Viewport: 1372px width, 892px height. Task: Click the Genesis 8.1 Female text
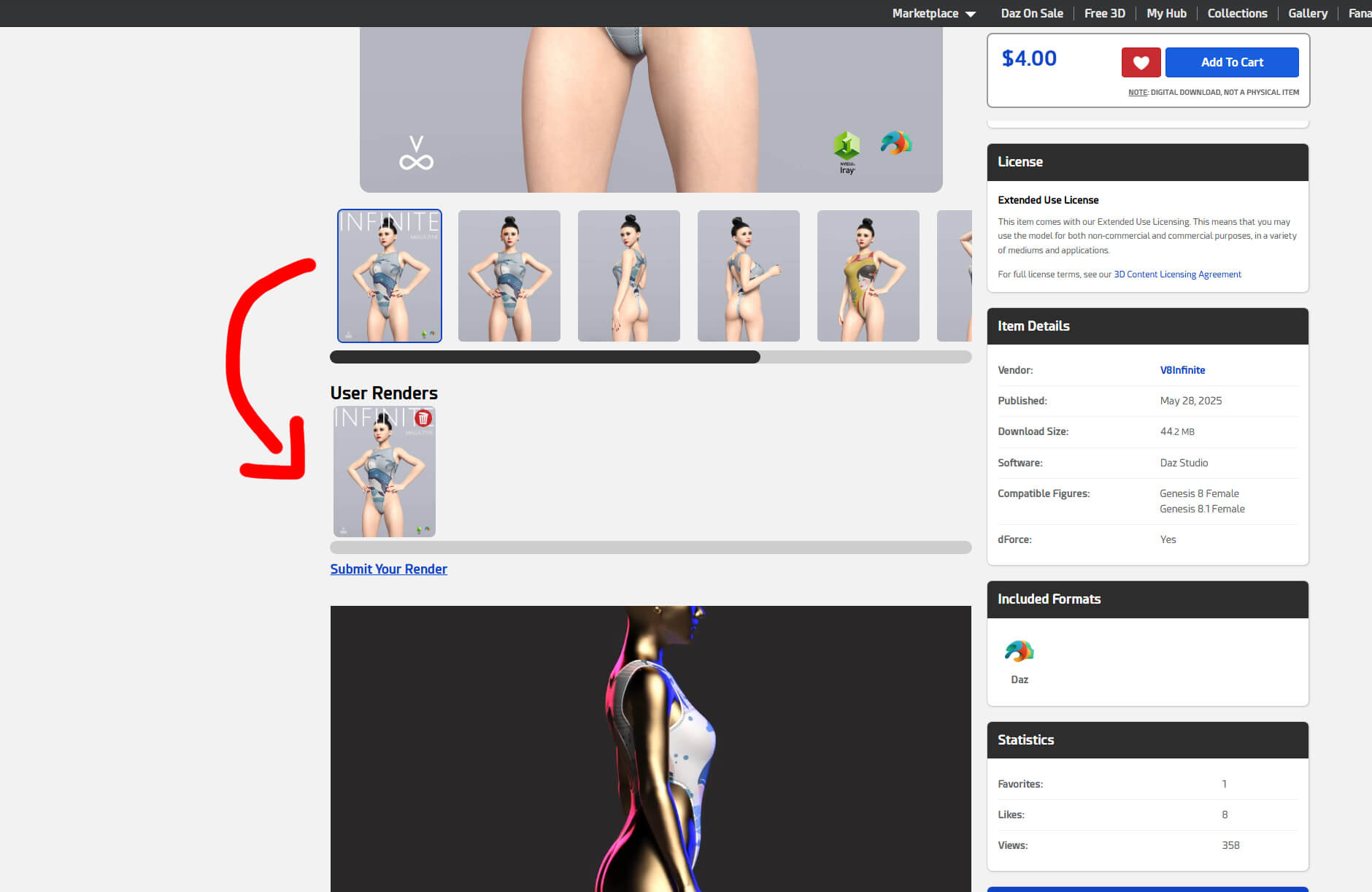1202,509
